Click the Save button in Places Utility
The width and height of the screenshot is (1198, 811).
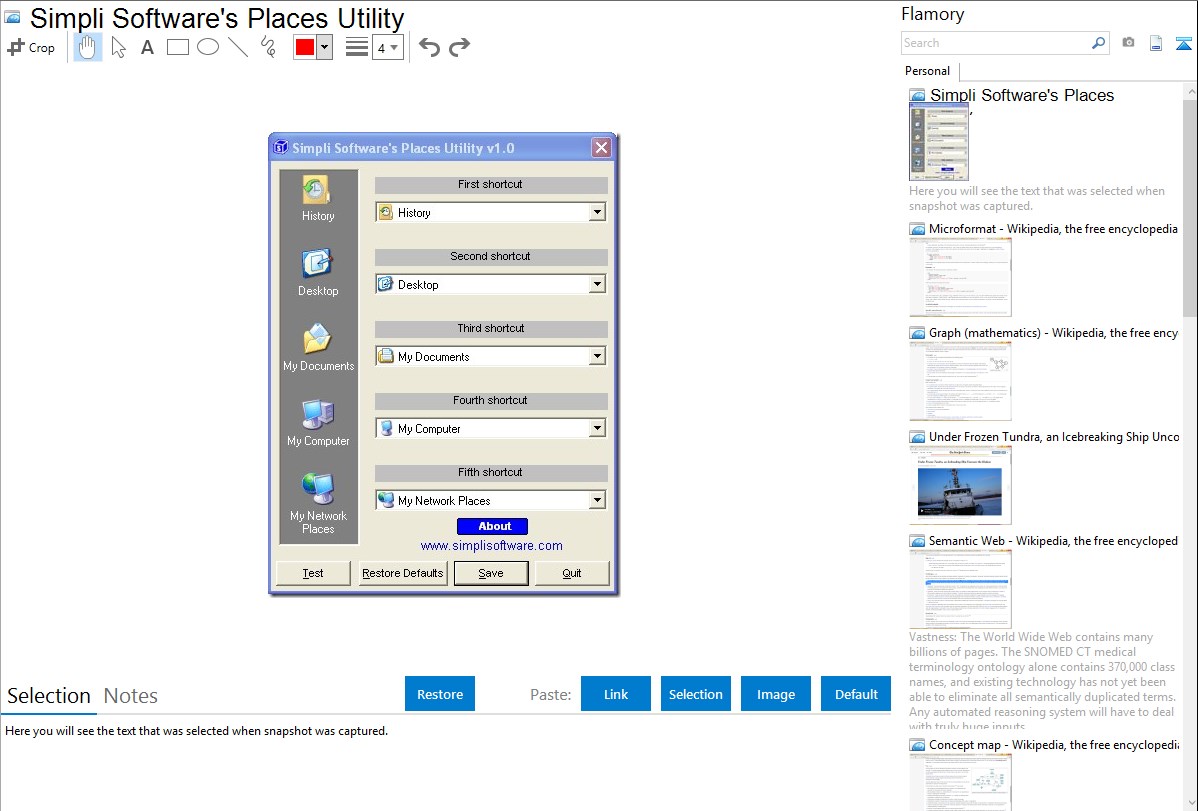(x=491, y=573)
